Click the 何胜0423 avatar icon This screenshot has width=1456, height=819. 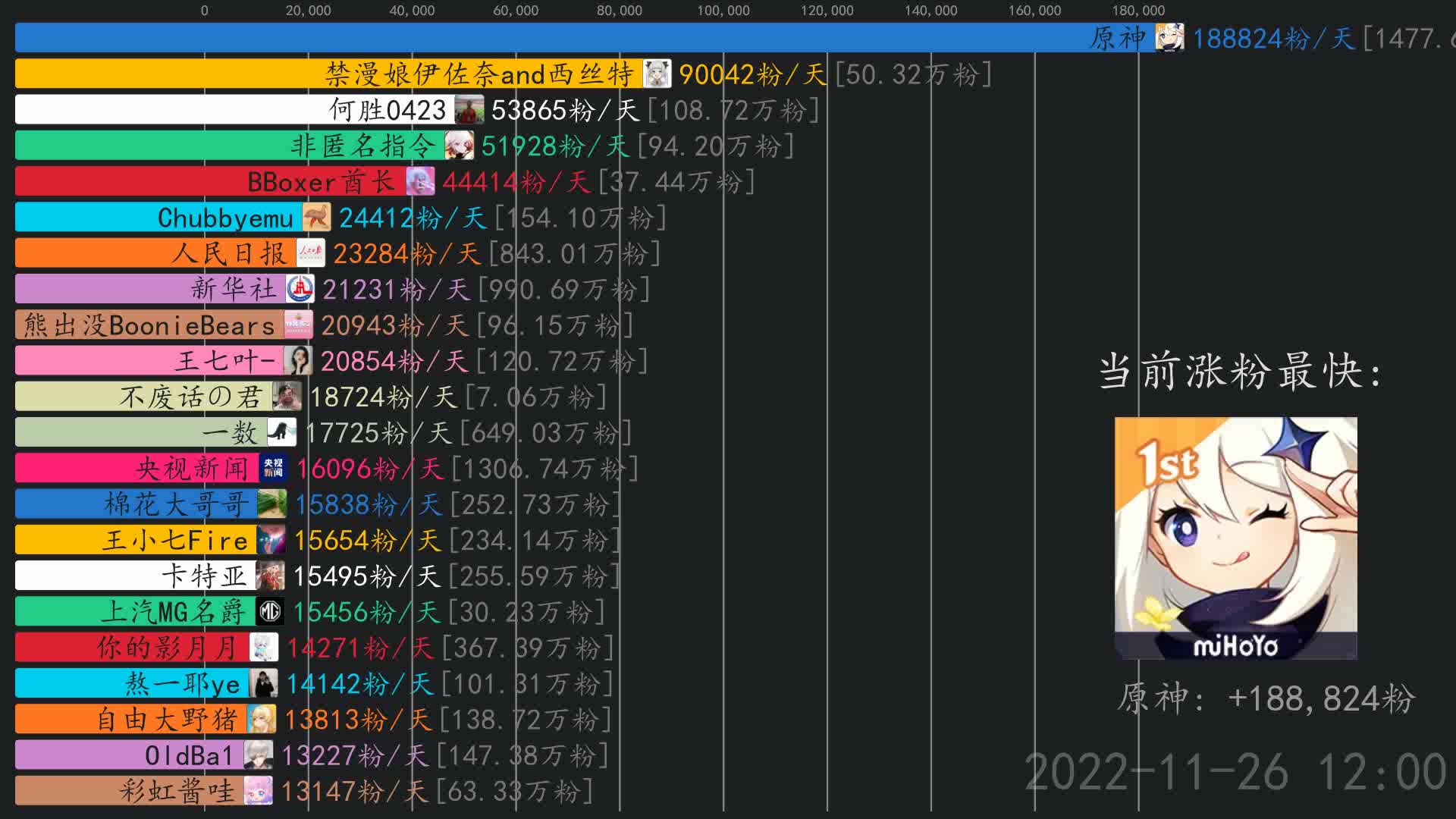click(469, 110)
